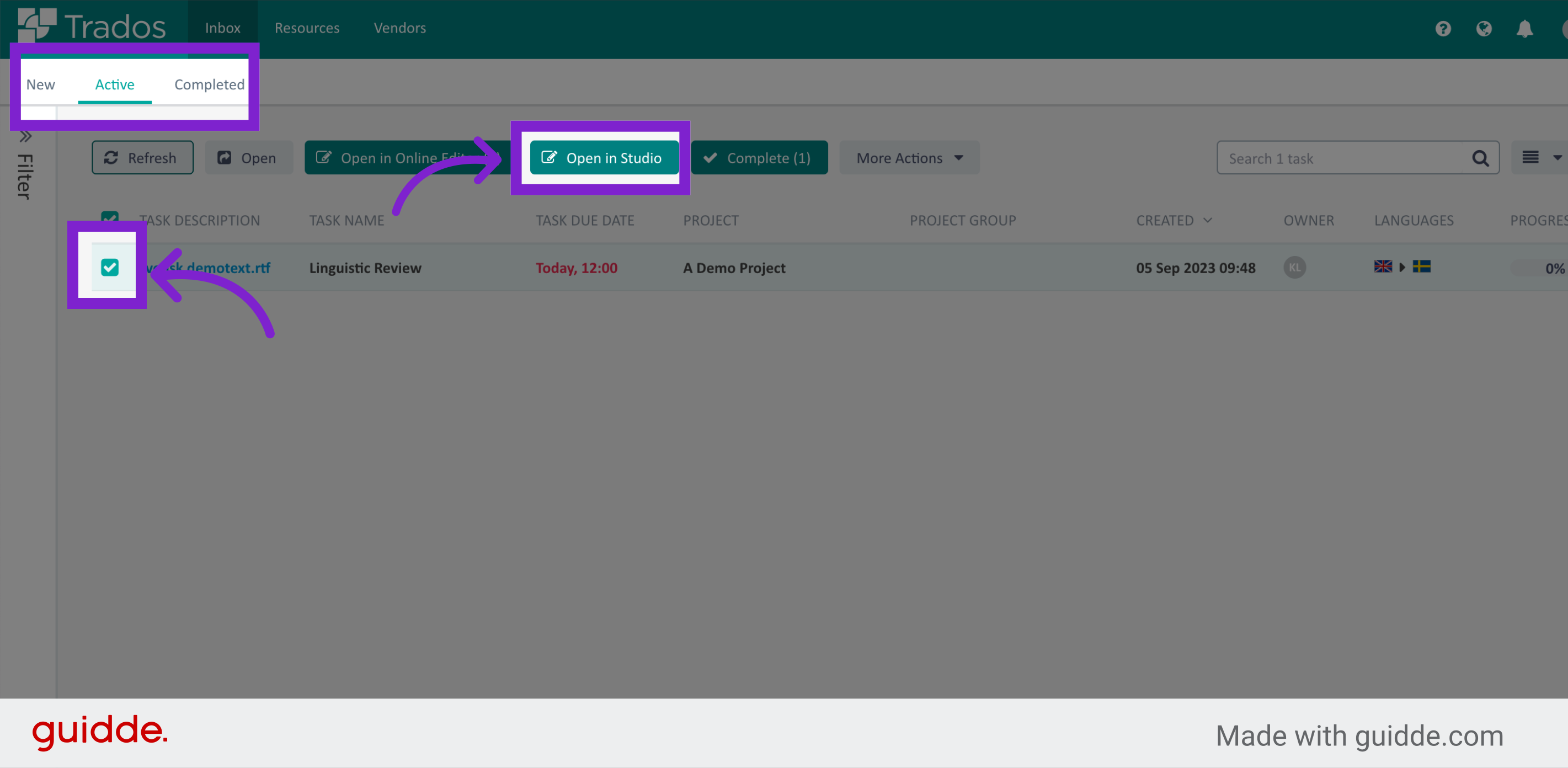The height and width of the screenshot is (768, 1568).
Task: Click the Linguistic Review task name
Action: click(365, 268)
